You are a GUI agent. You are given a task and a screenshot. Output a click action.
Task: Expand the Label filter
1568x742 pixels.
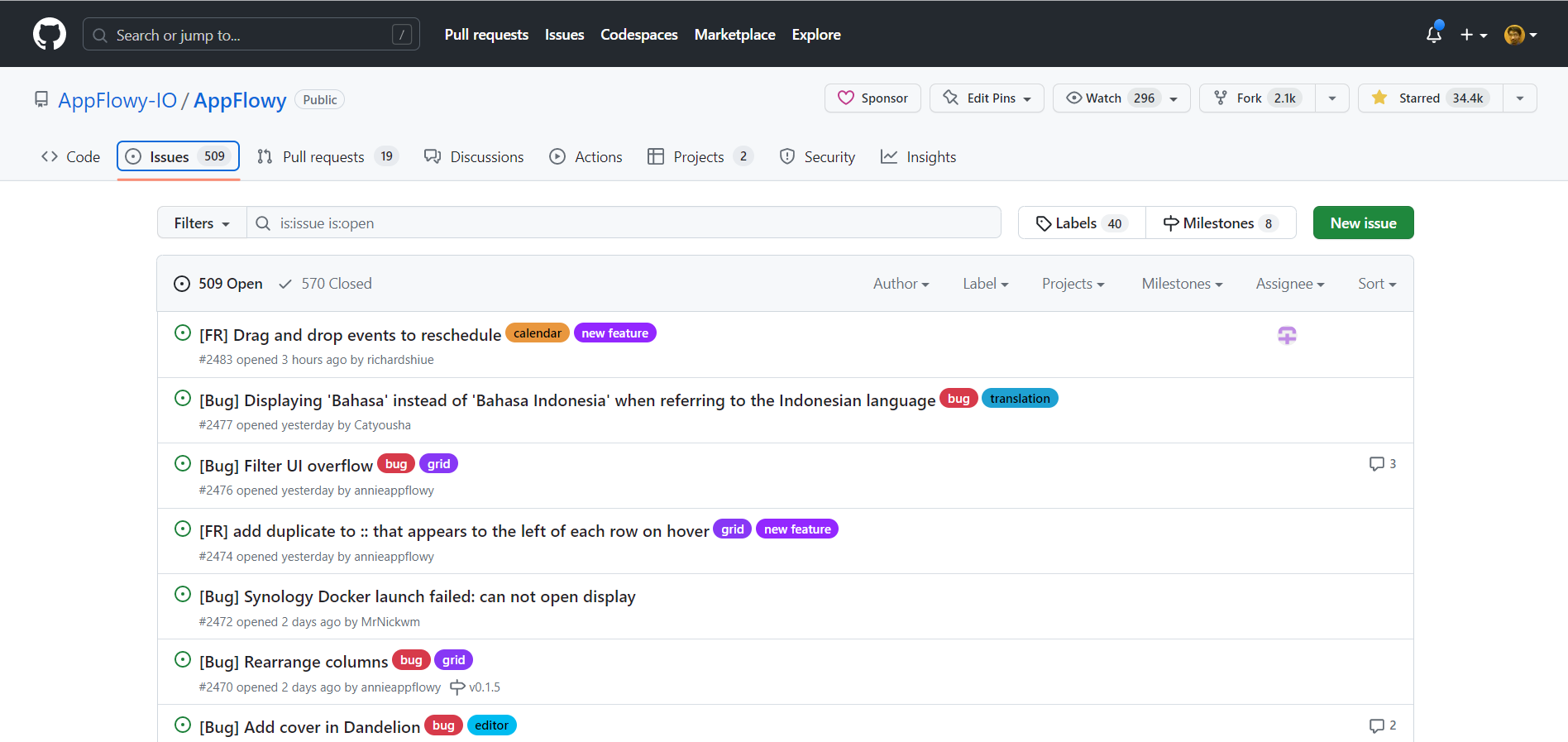tap(985, 284)
